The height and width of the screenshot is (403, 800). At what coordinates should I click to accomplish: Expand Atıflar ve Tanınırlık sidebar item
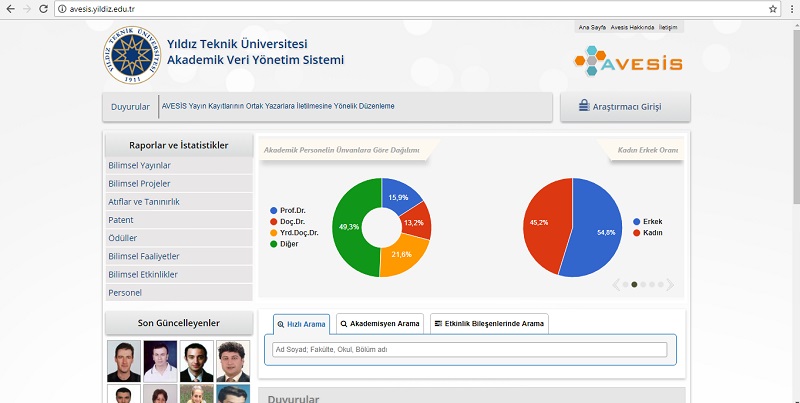tap(144, 201)
